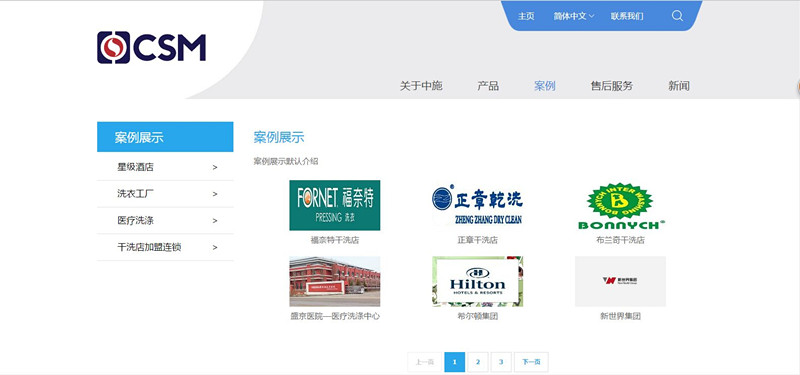
Task: Go to page 2 of results
Action: click(478, 362)
